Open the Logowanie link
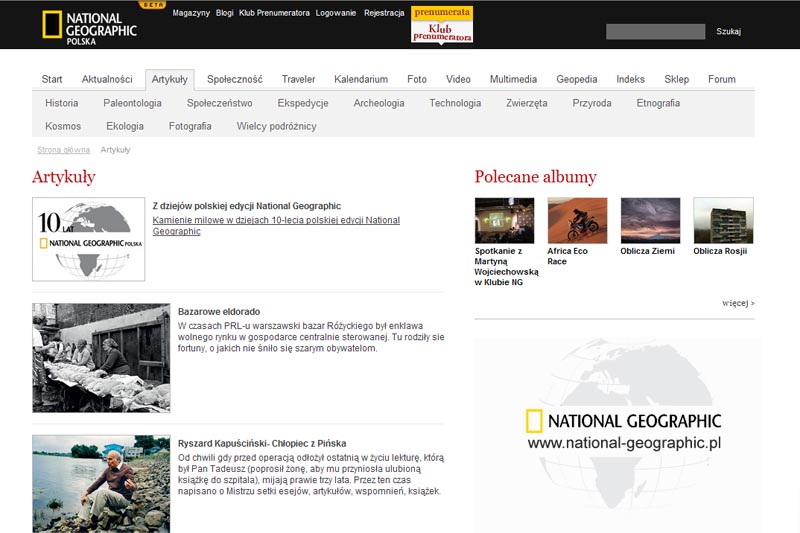800x533 pixels. point(336,13)
